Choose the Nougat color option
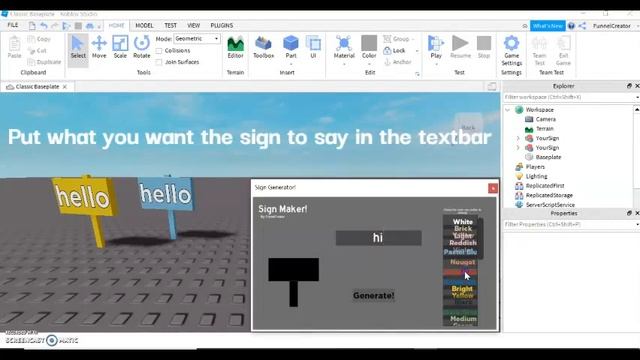640x360 pixels. [x=462, y=262]
